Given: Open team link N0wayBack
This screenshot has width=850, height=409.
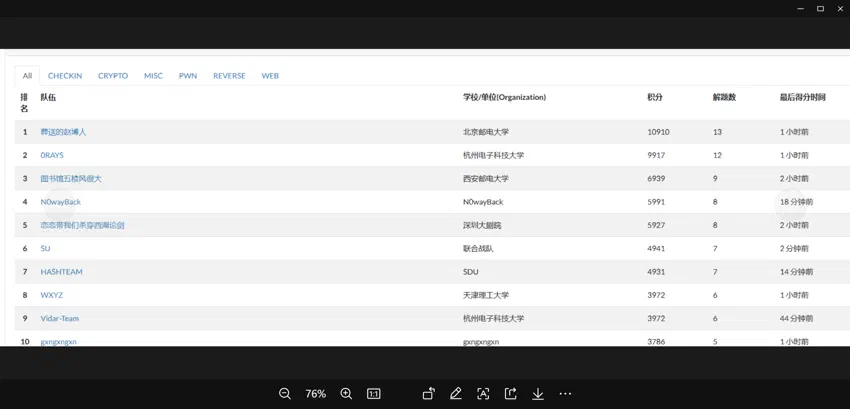Looking at the screenshot, I should click(x=61, y=202).
